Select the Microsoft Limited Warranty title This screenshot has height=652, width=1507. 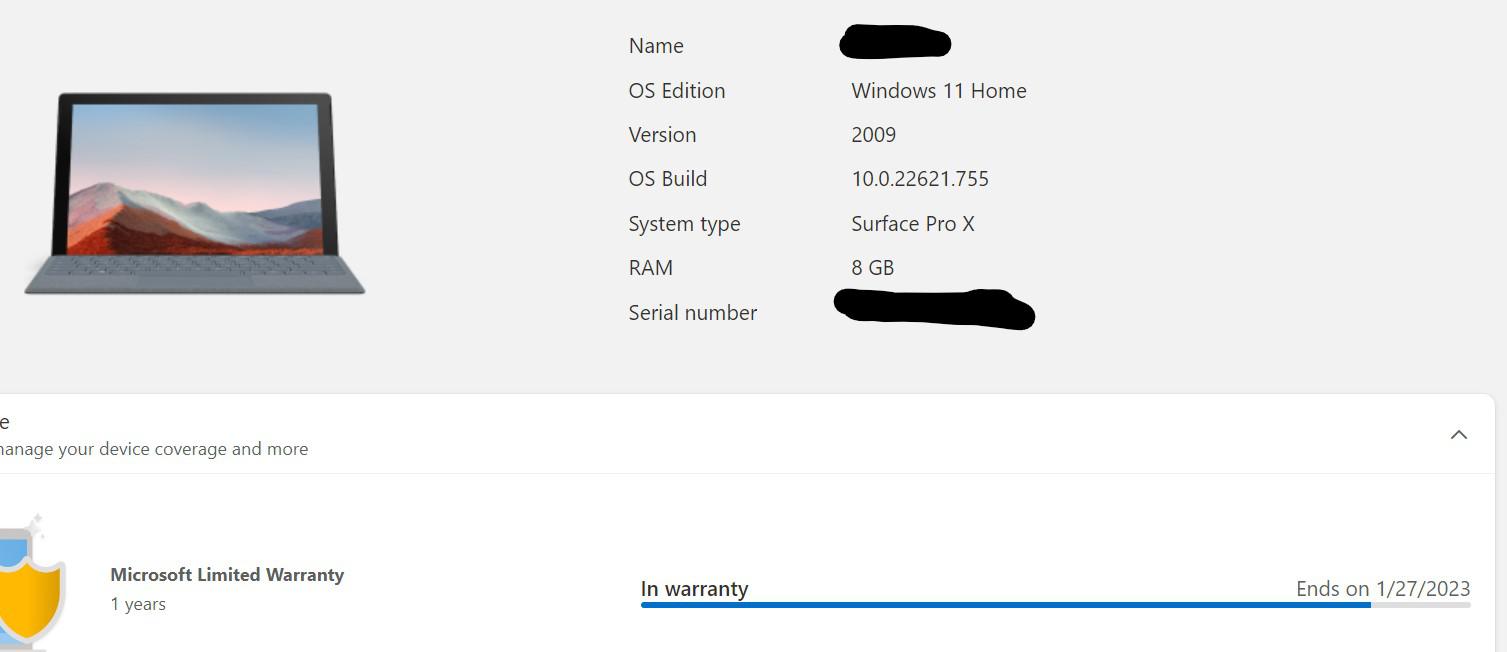click(x=227, y=575)
